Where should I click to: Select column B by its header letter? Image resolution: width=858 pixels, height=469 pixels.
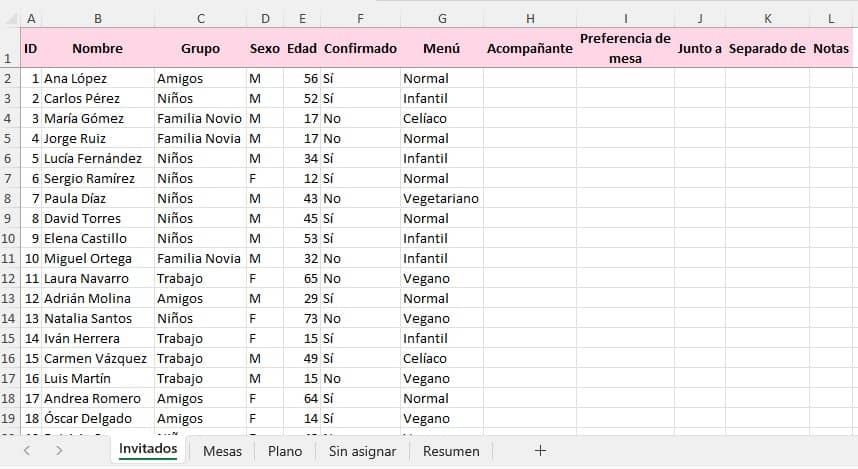point(97,18)
